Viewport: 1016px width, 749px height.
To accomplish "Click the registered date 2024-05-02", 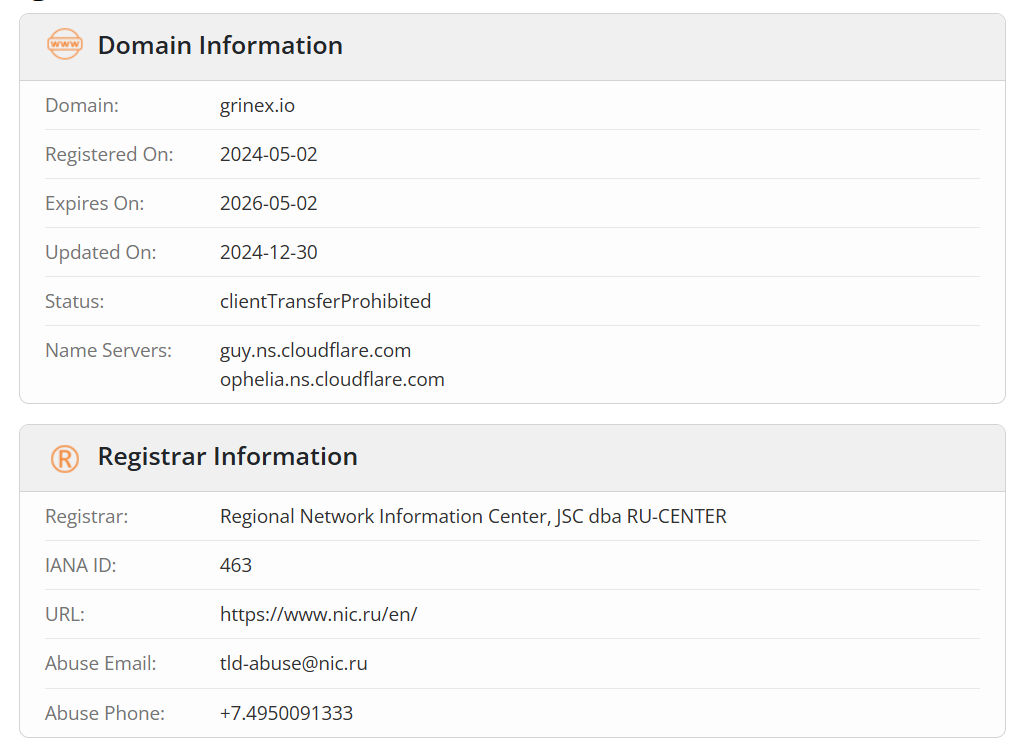I will 268,154.
